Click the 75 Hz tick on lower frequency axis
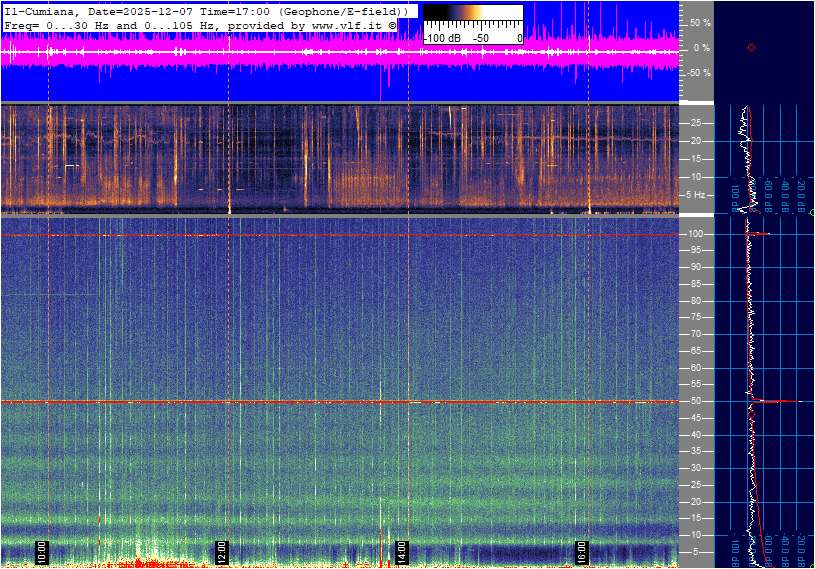 [695, 317]
